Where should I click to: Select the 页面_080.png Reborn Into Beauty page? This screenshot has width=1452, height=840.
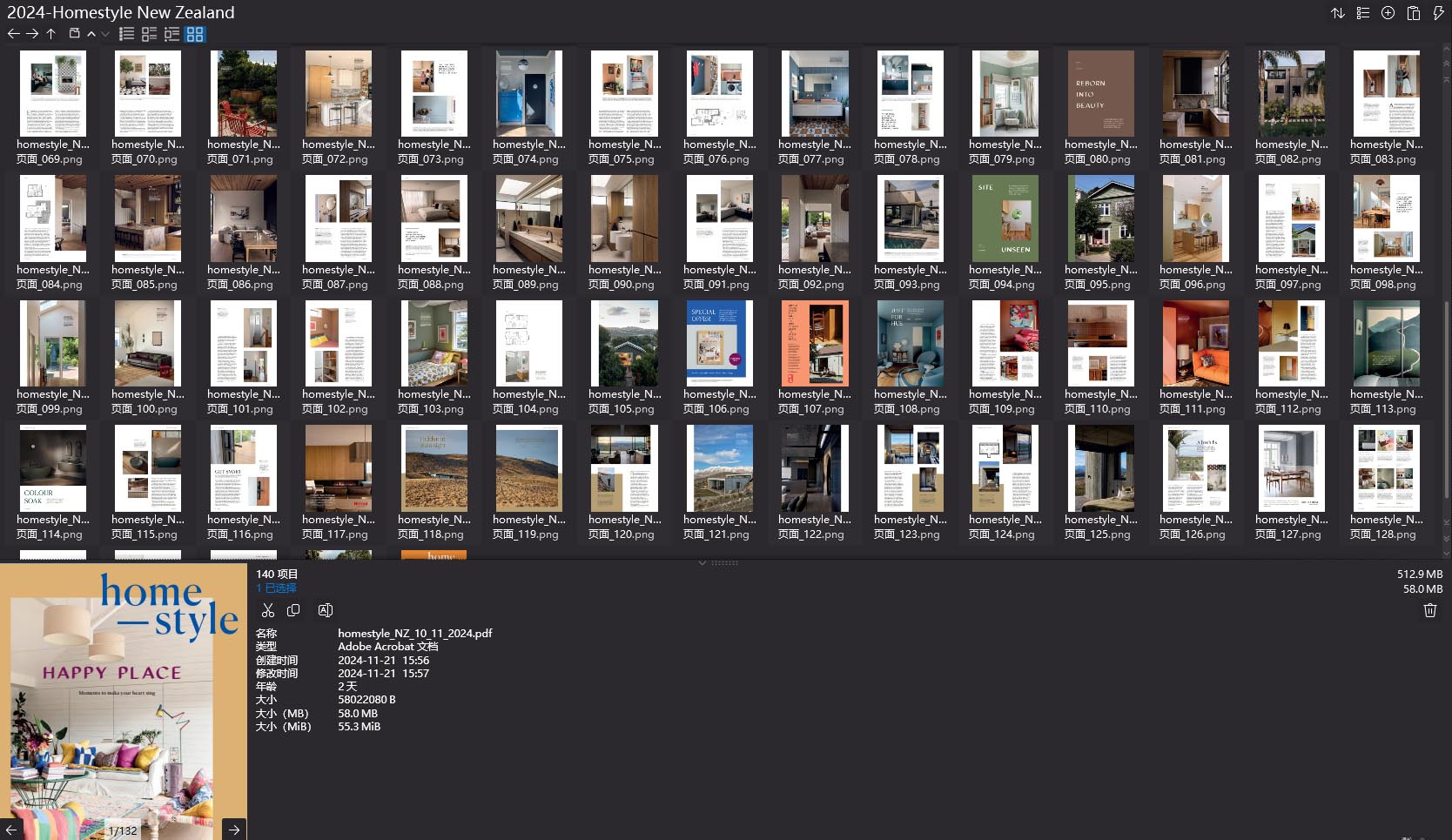tap(1101, 94)
